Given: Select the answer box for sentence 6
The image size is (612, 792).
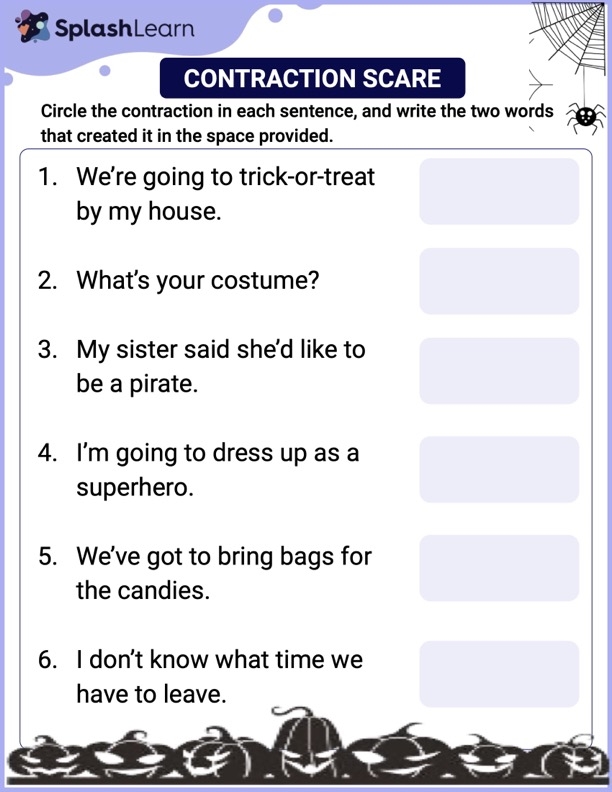Looking at the screenshot, I should click(x=499, y=674).
